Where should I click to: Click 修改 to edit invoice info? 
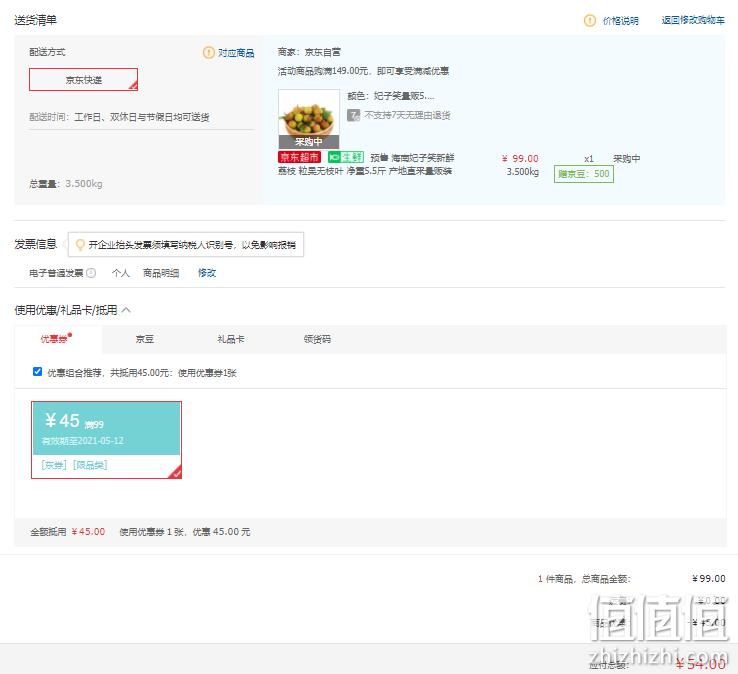click(207, 273)
